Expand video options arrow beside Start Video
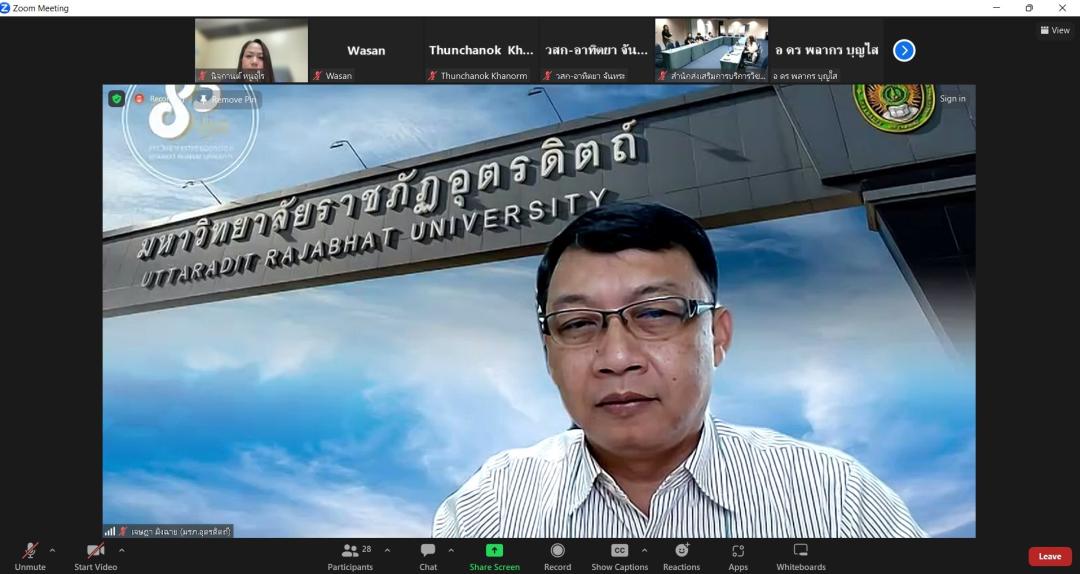The height and width of the screenshot is (574, 1080). [x=122, y=550]
